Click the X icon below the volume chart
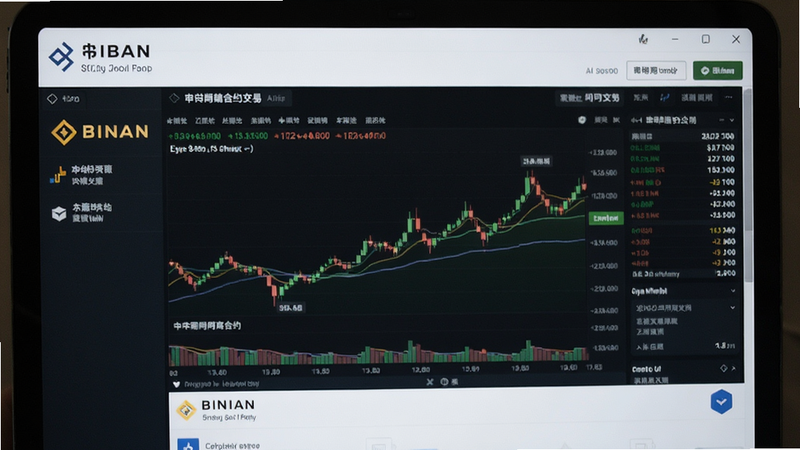This screenshot has width=800, height=450. click(430, 382)
